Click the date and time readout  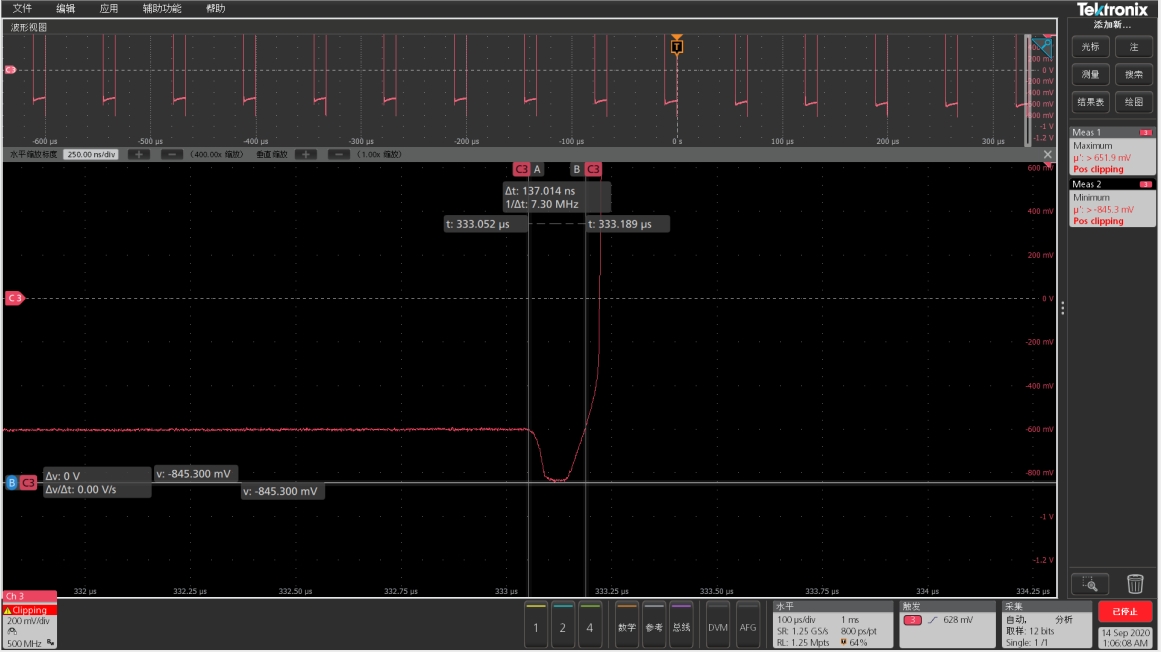(x=1125, y=638)
